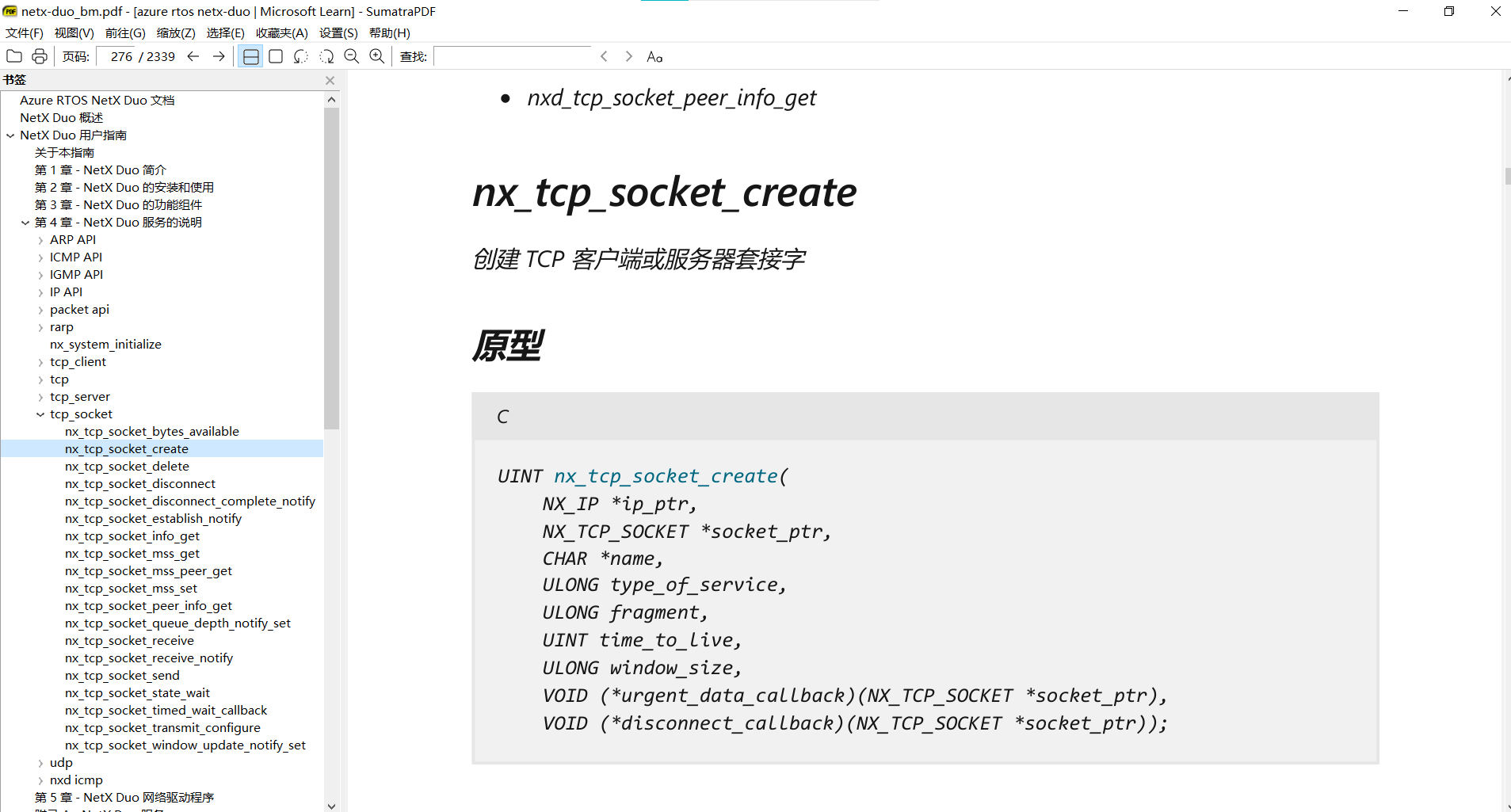The width and height of the screenshot is (1511, 812).
Task: Open the 设置(S) menu
Action: (338, 32)
